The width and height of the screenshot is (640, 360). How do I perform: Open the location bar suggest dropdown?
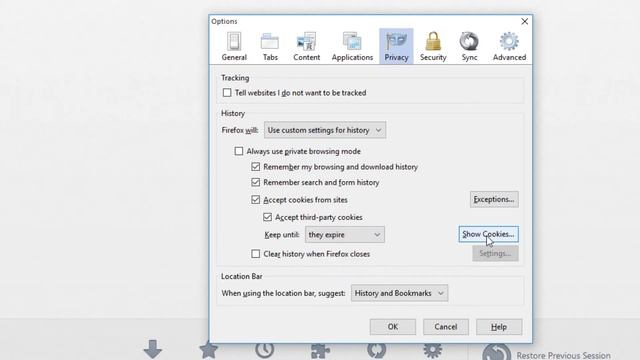click(x=399, y=293)
